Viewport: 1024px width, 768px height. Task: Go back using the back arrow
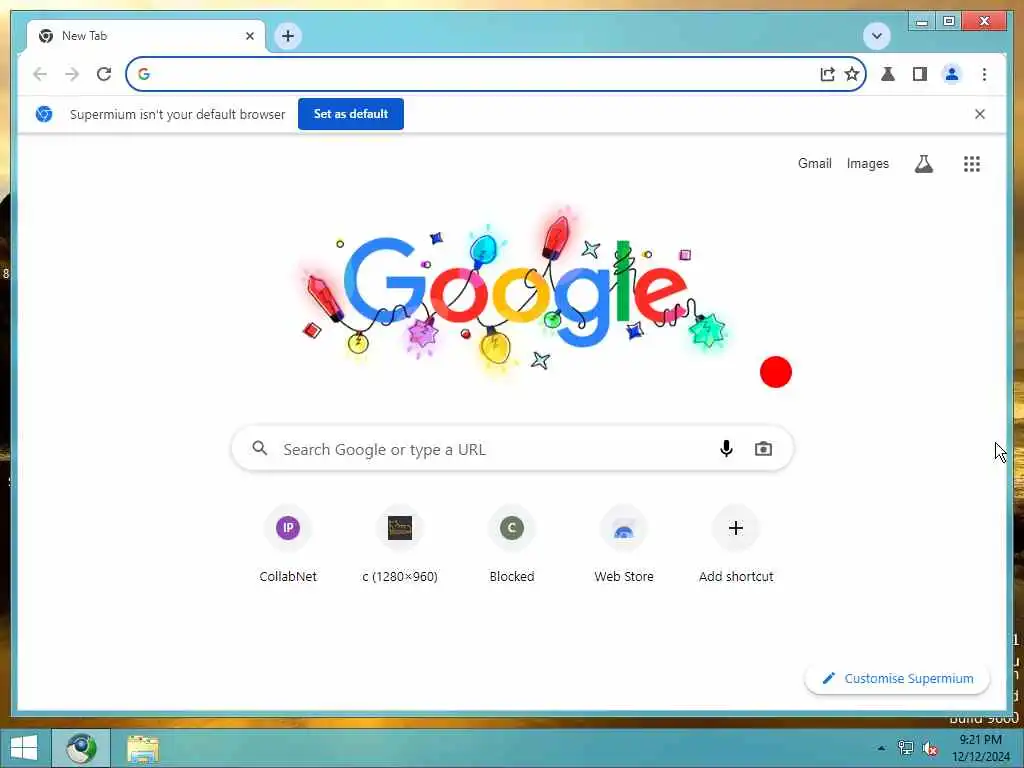coord(40,74)
